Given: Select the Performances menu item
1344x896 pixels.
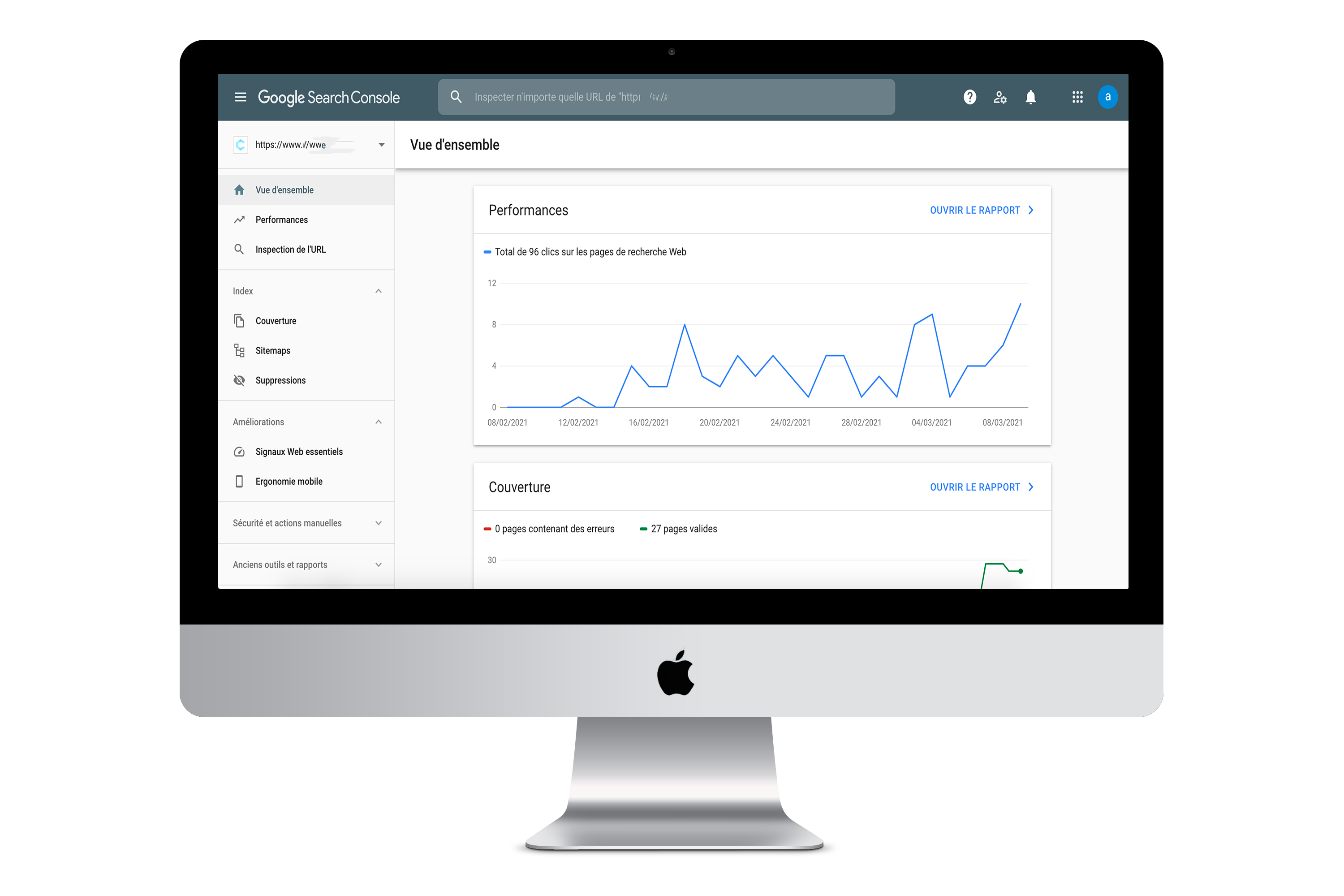Looking at the screenshot, I should coord(281,219).
